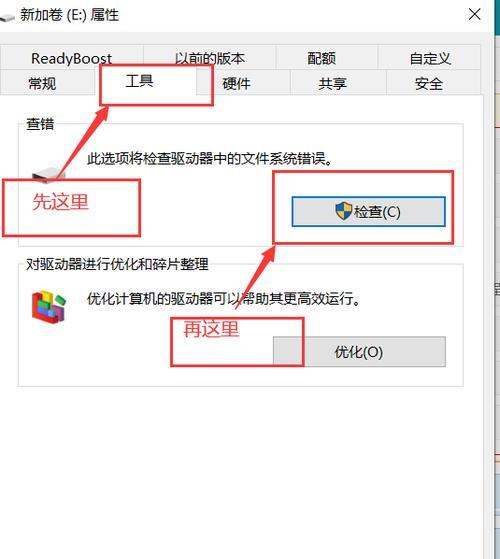
Task: Click the red 再这里 annotation text
Action: click(x=211, y=328)
